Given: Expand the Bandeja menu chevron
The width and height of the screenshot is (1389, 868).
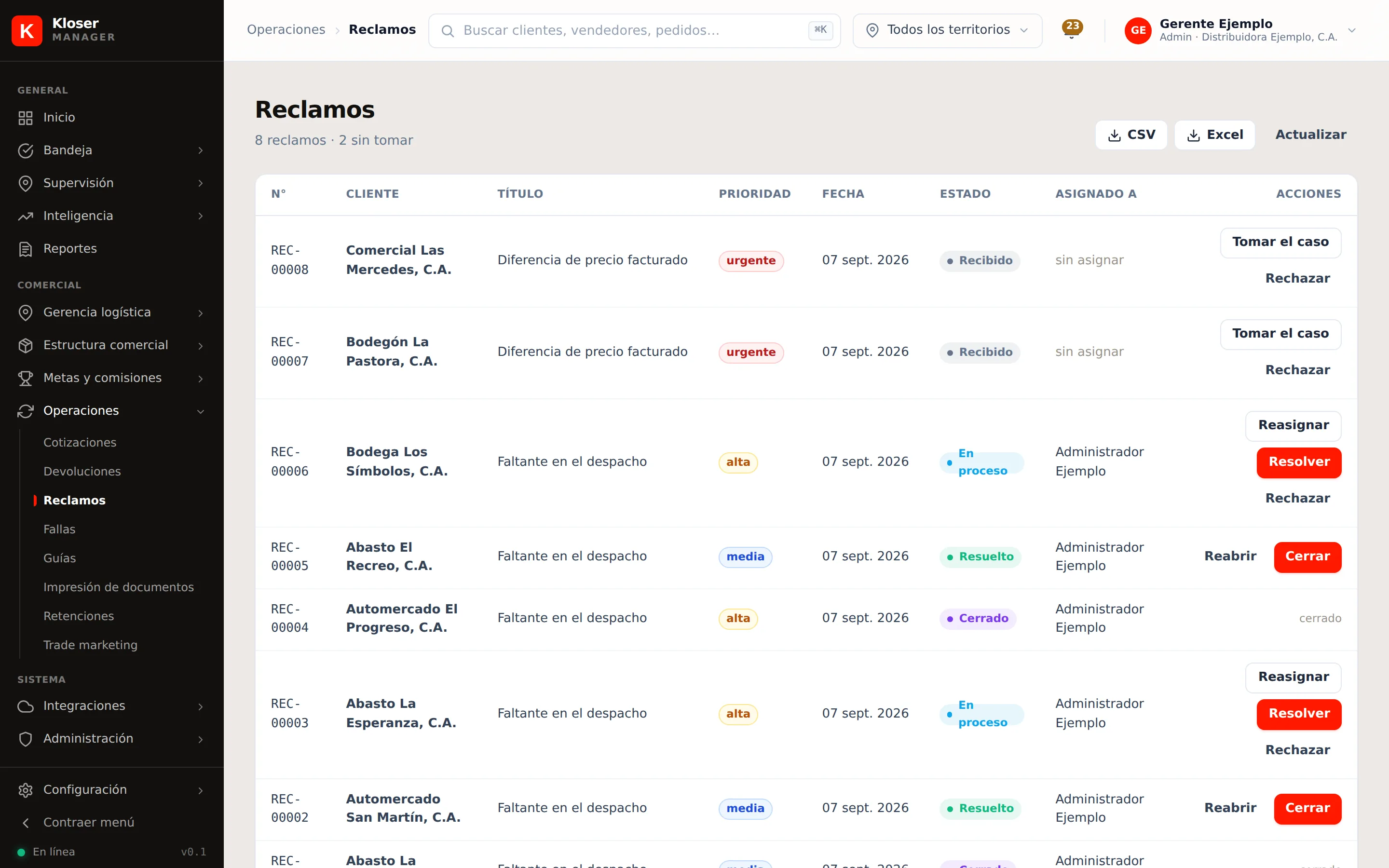Looking at the screenshot, I should [200, 150].
